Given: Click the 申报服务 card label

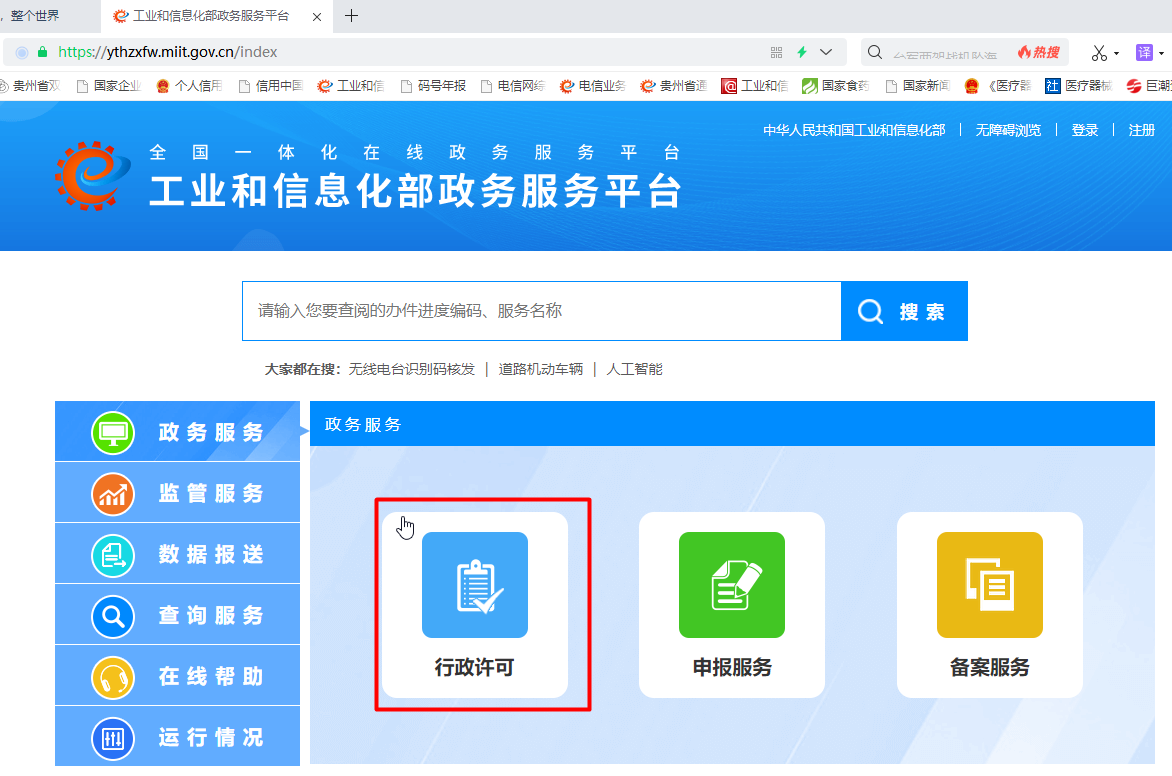Looking at the screenshot, I should [732, 667].
